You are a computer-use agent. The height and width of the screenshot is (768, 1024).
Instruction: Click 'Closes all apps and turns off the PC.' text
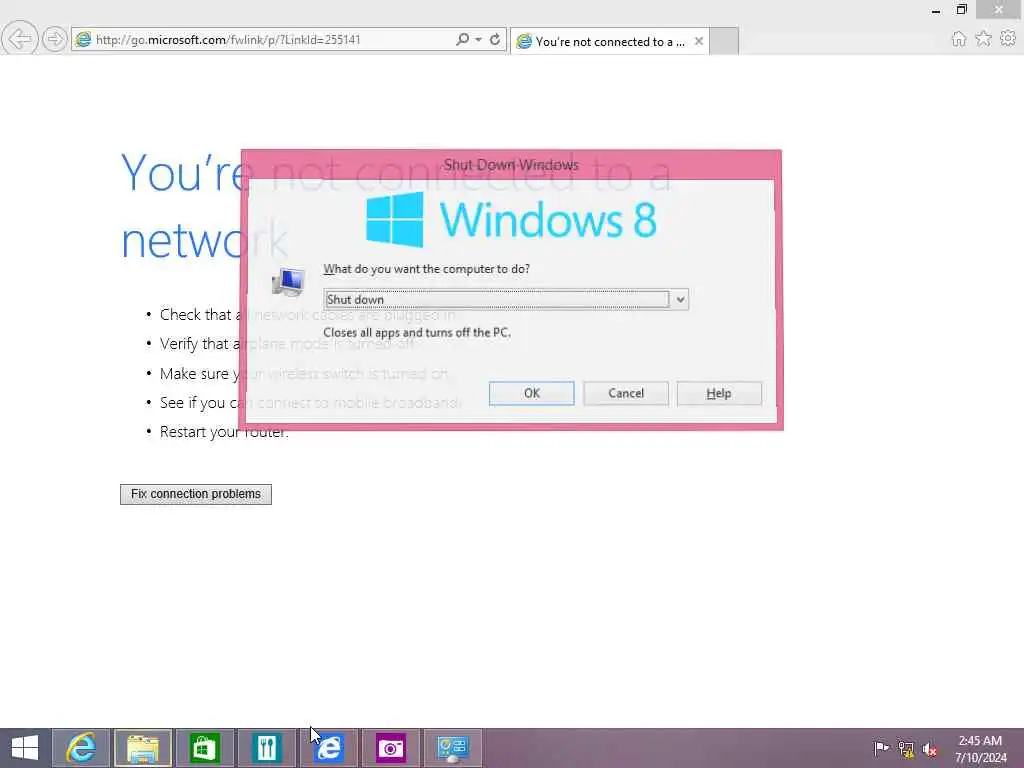(x=417, y=332)
